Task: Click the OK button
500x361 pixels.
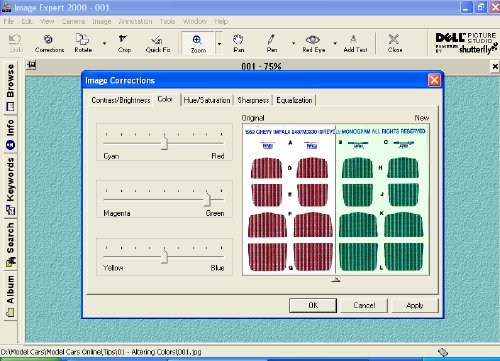Action: pos(313,305)
